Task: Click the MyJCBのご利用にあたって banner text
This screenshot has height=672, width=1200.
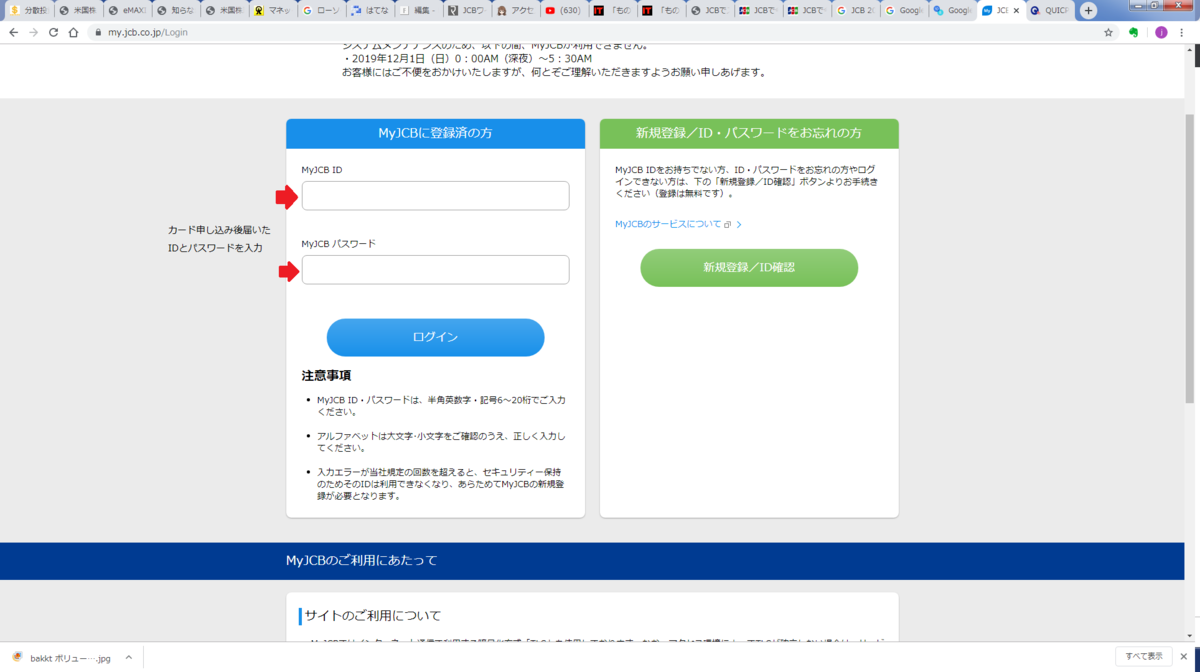Action: point(362,560)
